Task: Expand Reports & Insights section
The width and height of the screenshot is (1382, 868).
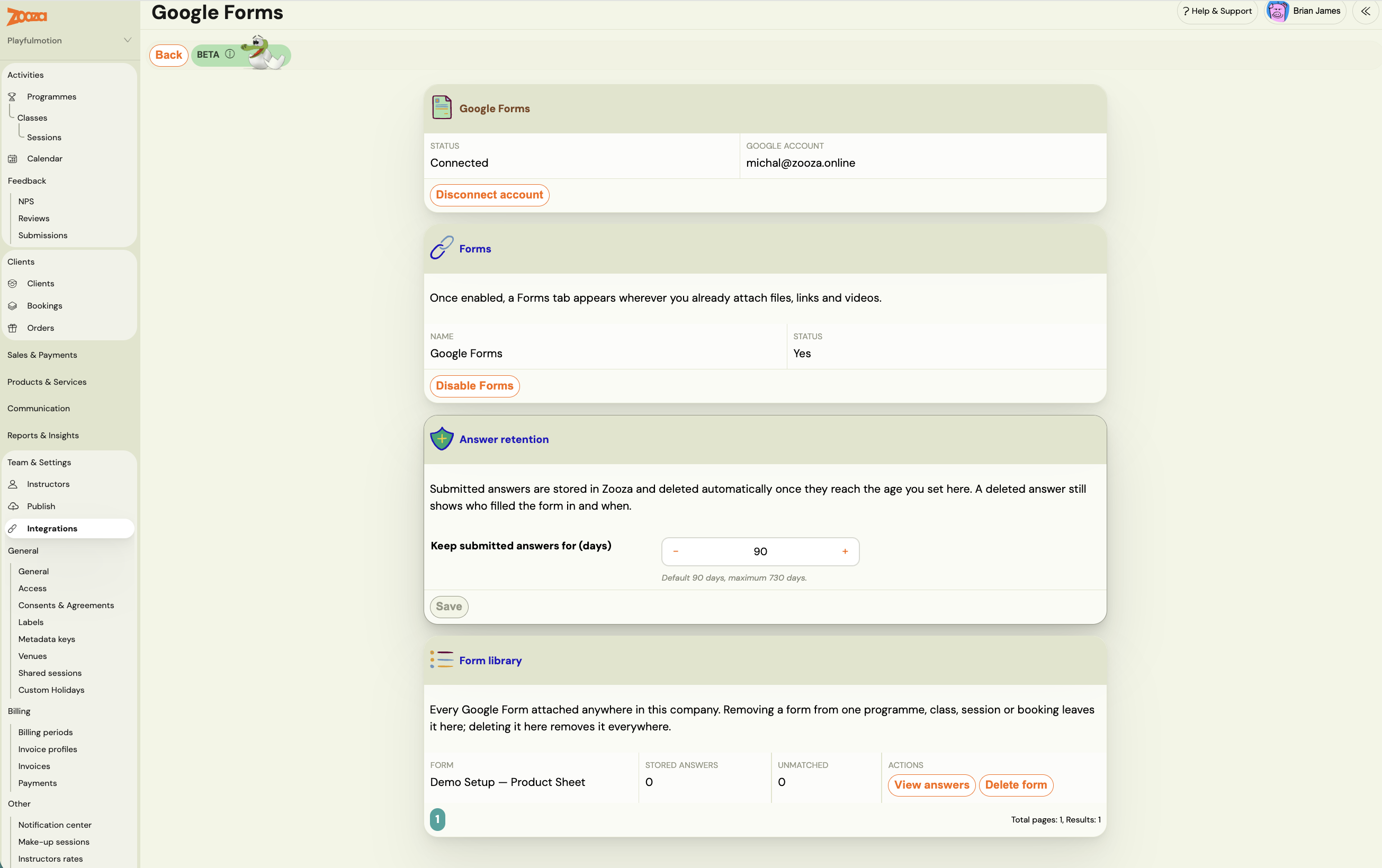Action: 43,436
